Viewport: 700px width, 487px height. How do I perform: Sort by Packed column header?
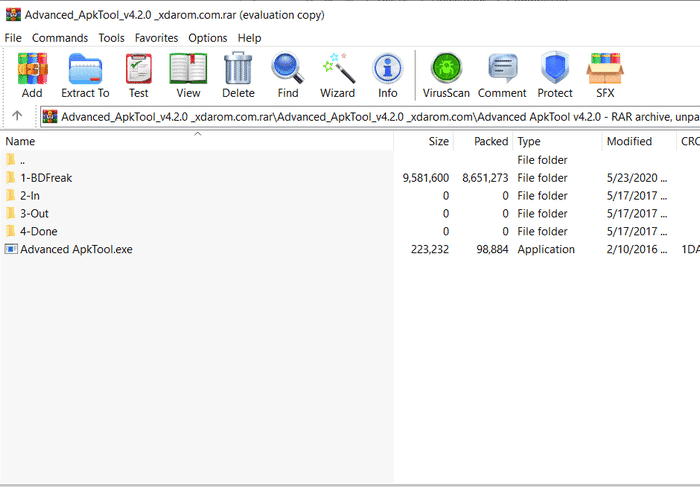[x=483, y=142]
